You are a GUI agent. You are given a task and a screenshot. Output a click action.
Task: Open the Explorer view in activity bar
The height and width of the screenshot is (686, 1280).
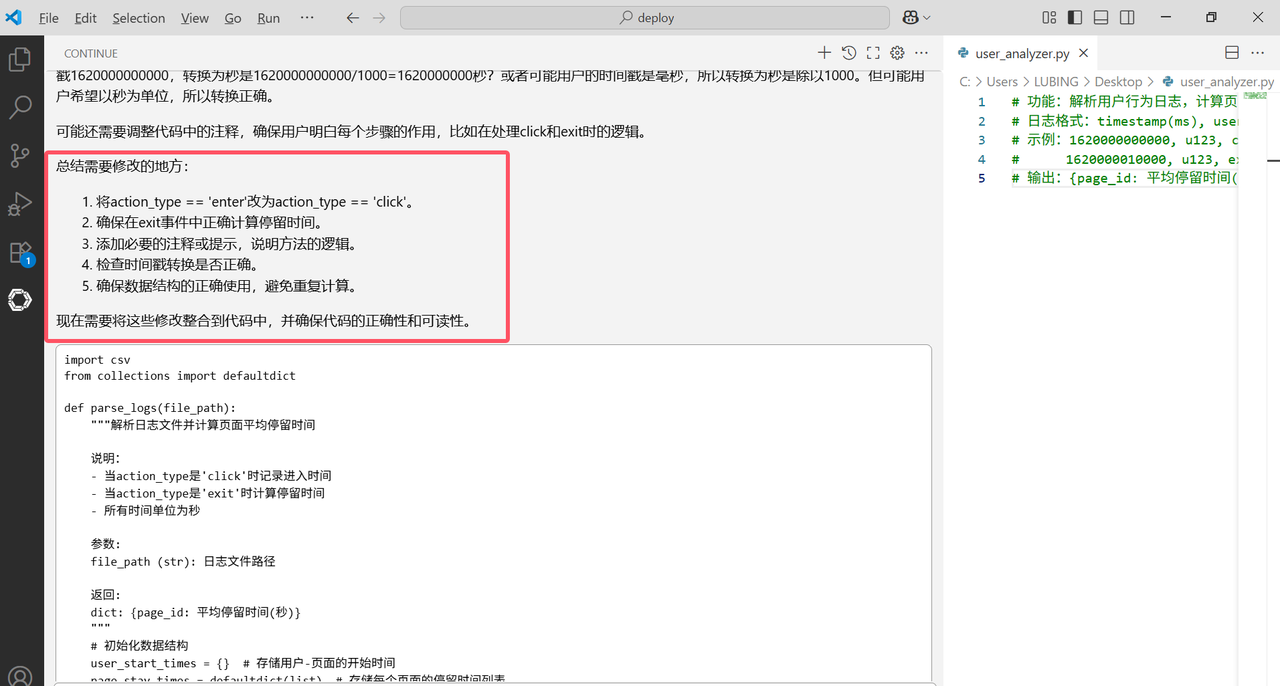20,60
